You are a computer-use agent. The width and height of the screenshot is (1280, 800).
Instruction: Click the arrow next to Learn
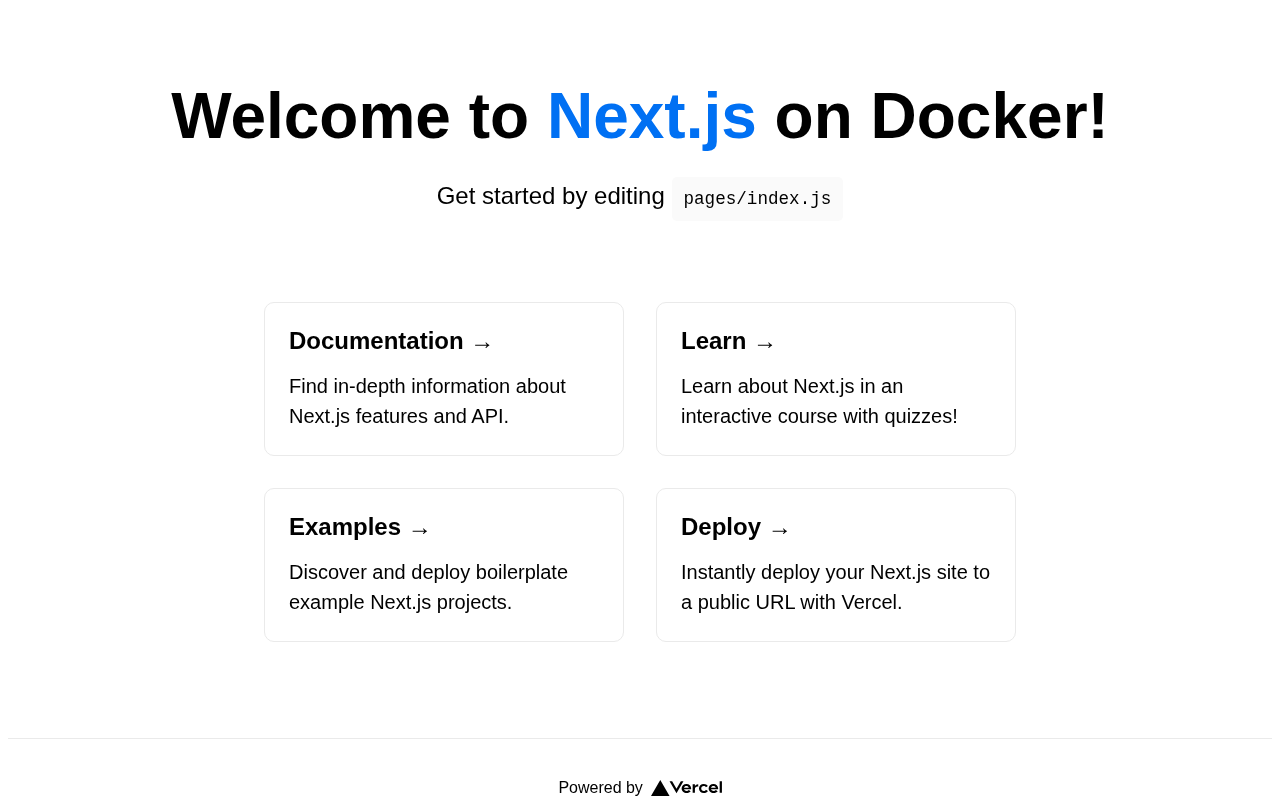click(765, 344)
